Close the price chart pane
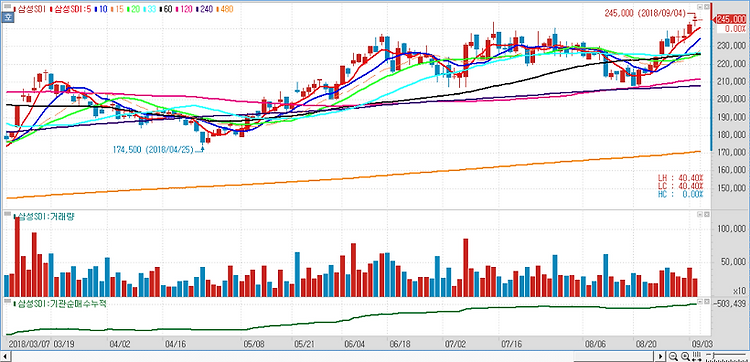750x362 pixels. [706, 7]
